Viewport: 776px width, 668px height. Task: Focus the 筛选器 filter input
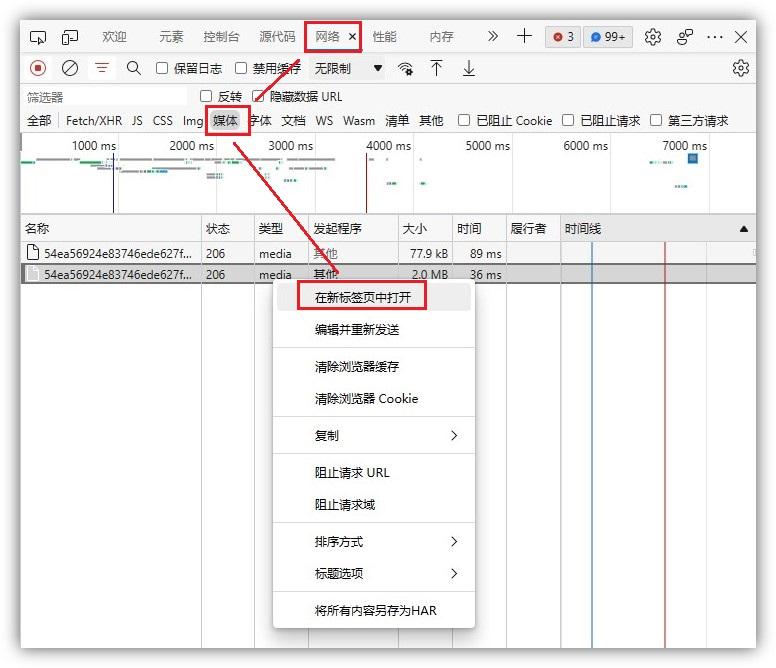click(105, 97)
